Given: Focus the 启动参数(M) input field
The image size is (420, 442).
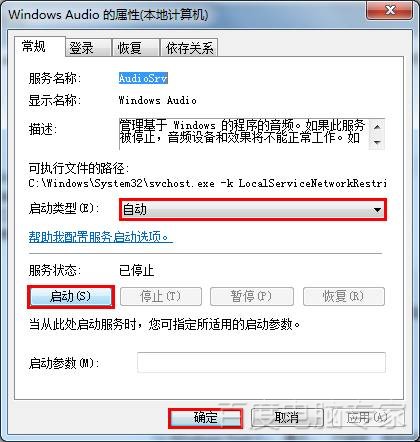Looking at the screenshot, I should (261, 362).
